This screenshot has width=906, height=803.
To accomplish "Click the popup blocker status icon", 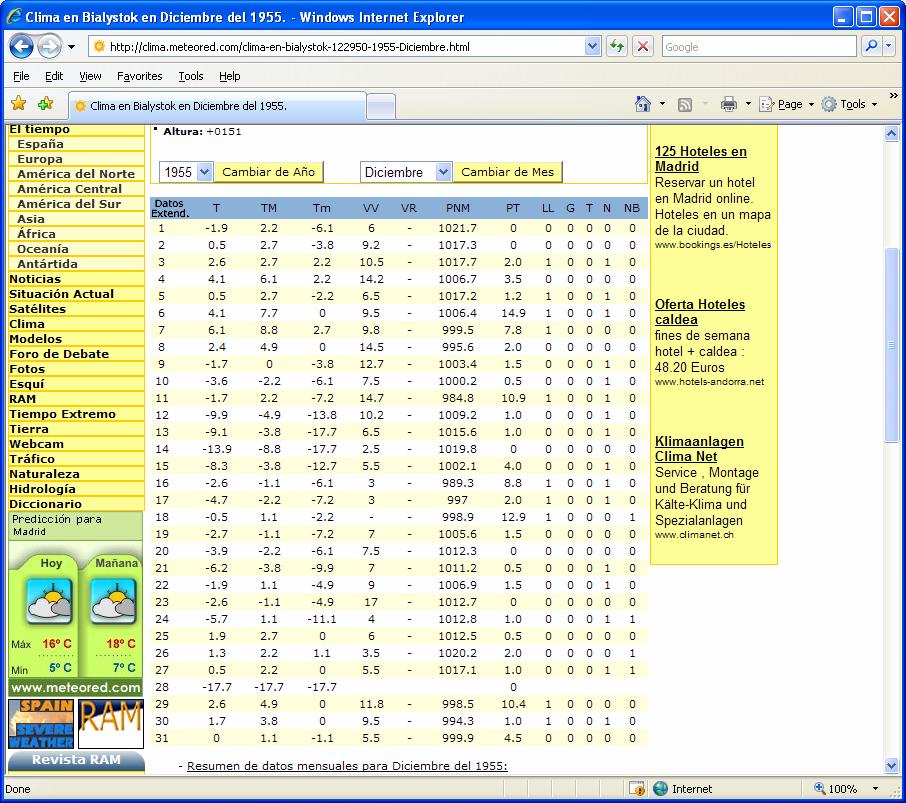I will click(636, 789).
